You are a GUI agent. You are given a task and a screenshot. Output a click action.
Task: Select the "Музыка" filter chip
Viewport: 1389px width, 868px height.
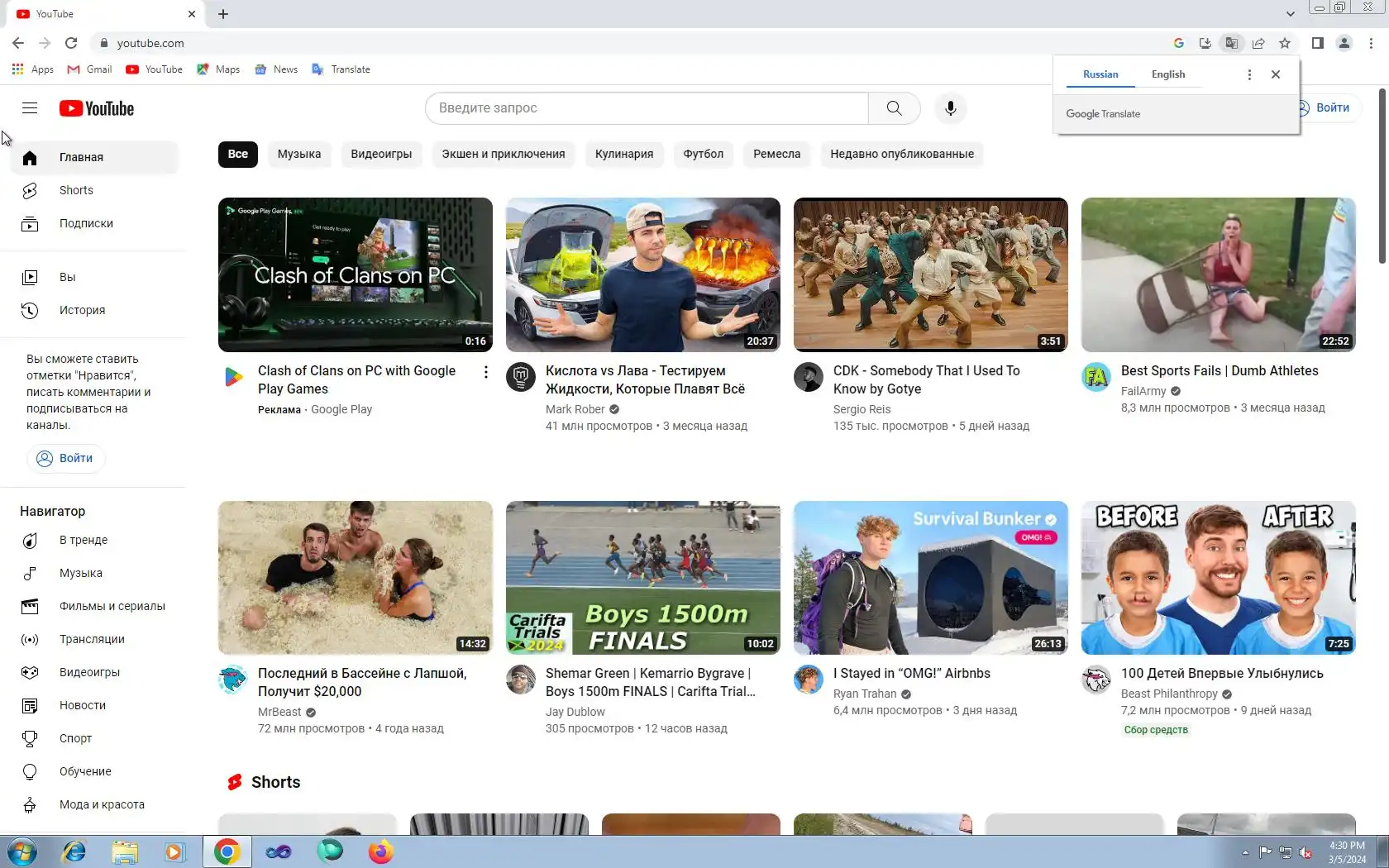coord(299,154)
